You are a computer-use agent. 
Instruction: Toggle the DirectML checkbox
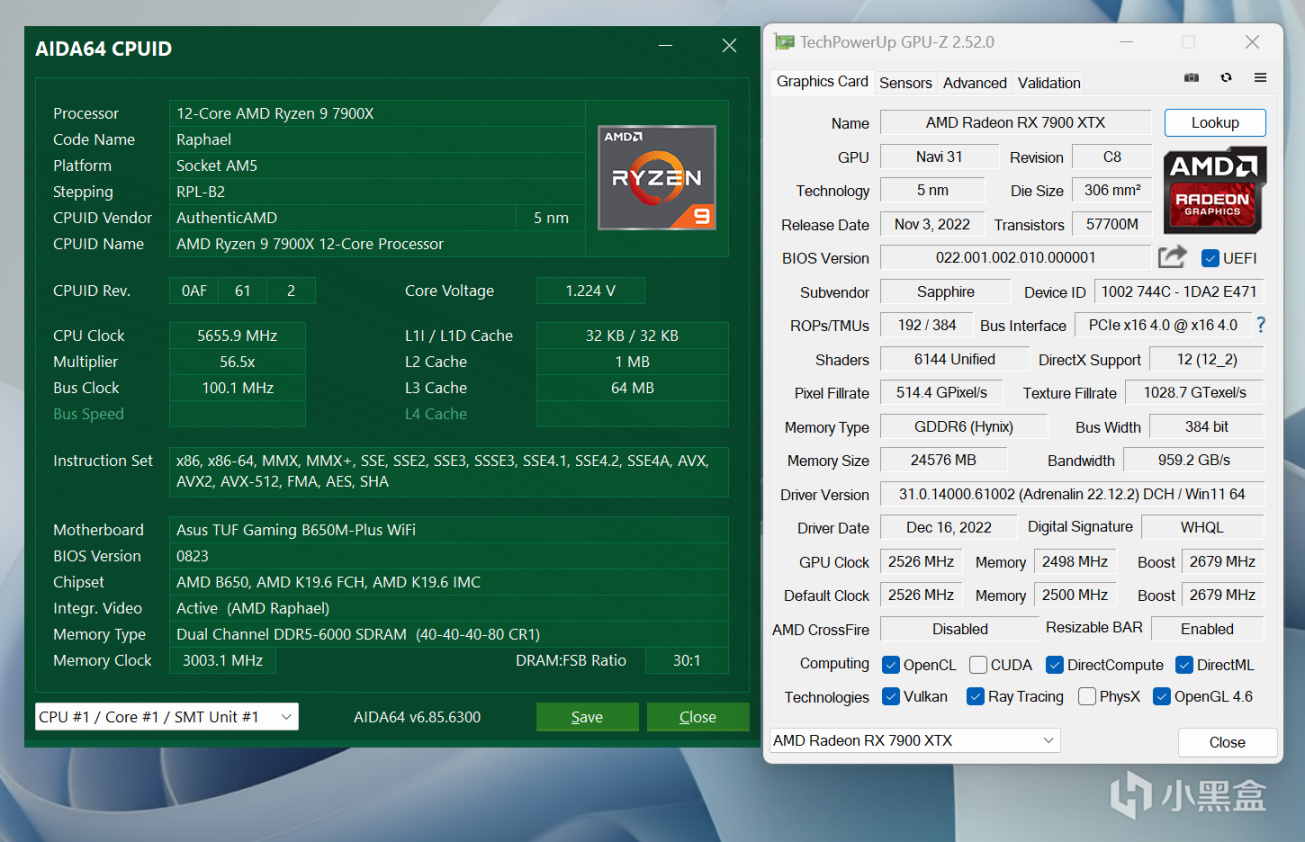pos(1184,665)
